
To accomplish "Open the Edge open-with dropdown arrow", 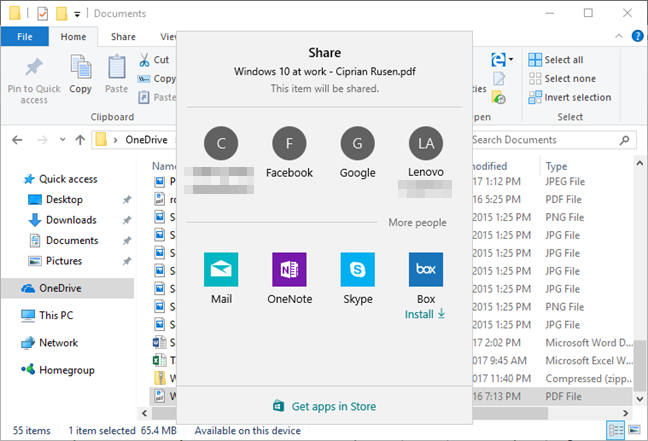I will pyautogui.click(x=511, y=60).
